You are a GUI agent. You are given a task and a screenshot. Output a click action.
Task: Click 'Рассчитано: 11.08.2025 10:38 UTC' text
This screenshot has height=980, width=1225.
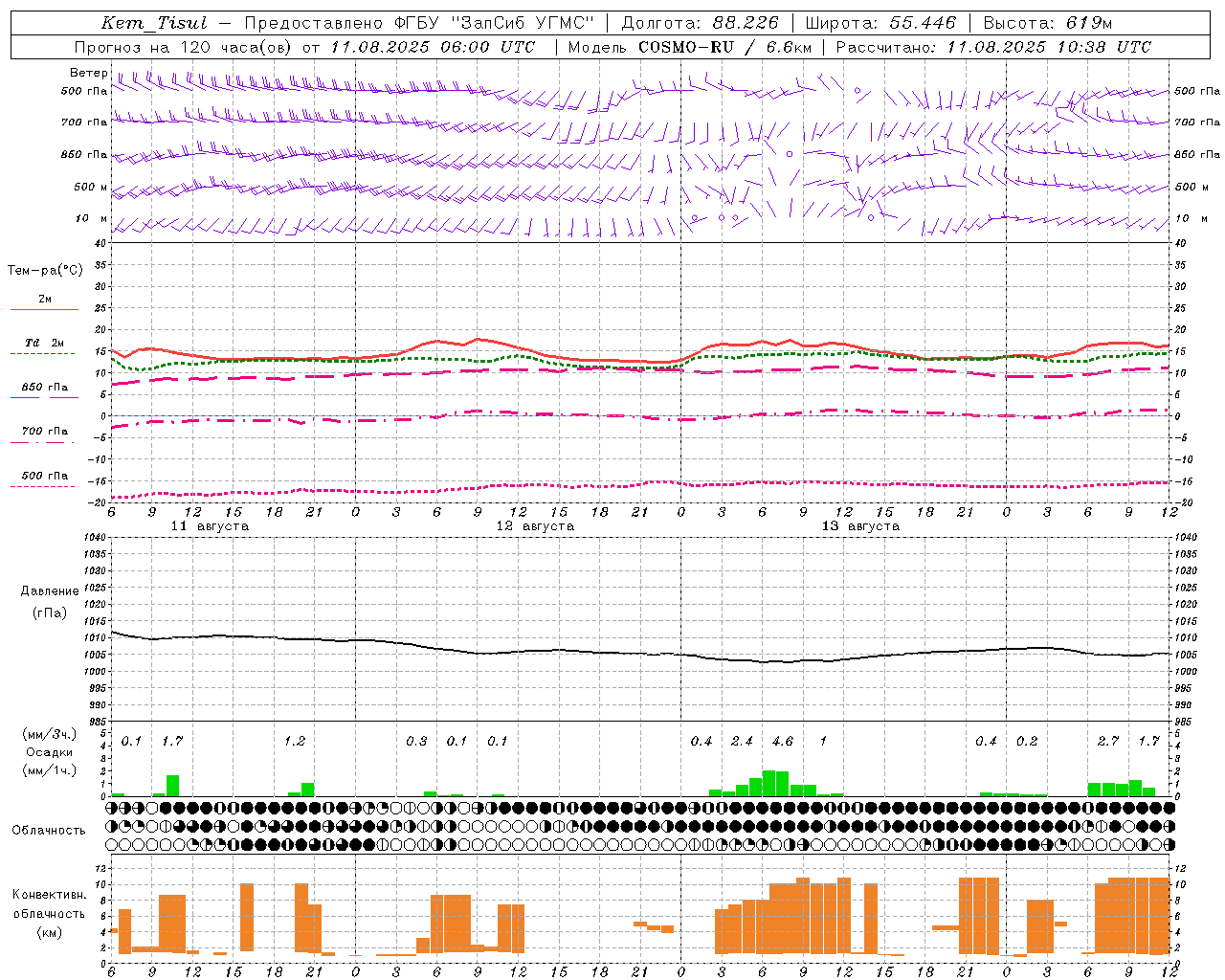pyautogui.click(x=993, y=47)
